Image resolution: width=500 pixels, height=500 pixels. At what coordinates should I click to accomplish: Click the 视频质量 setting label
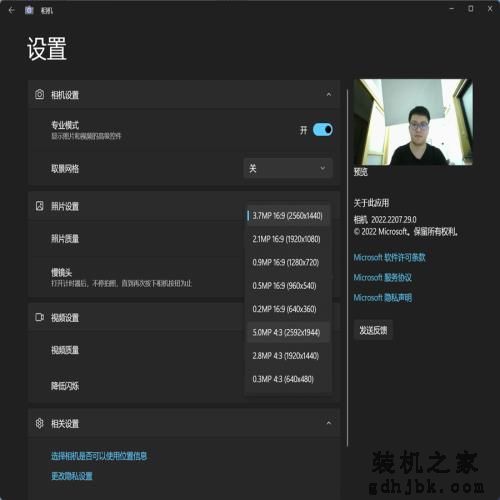tap(65, 350)
